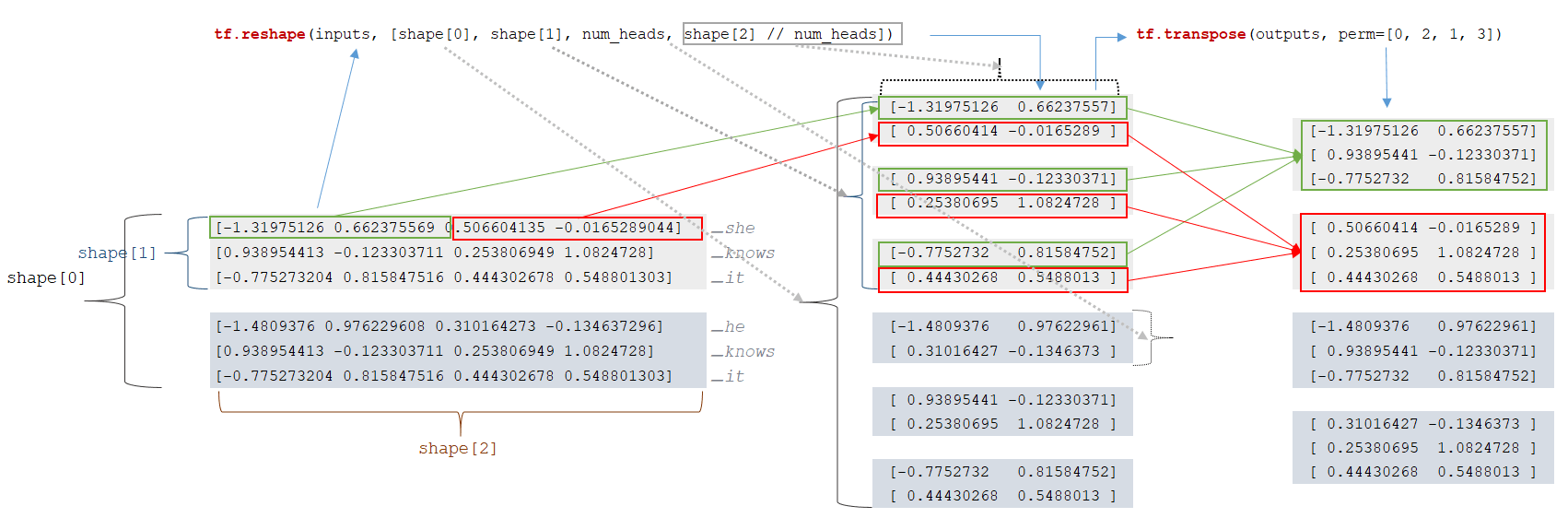Click '0.31016427 -0.1346373' directly under '-1.4809376 0.97622961'
The image size is (1568, 518).
click(x=1003, y=351)
